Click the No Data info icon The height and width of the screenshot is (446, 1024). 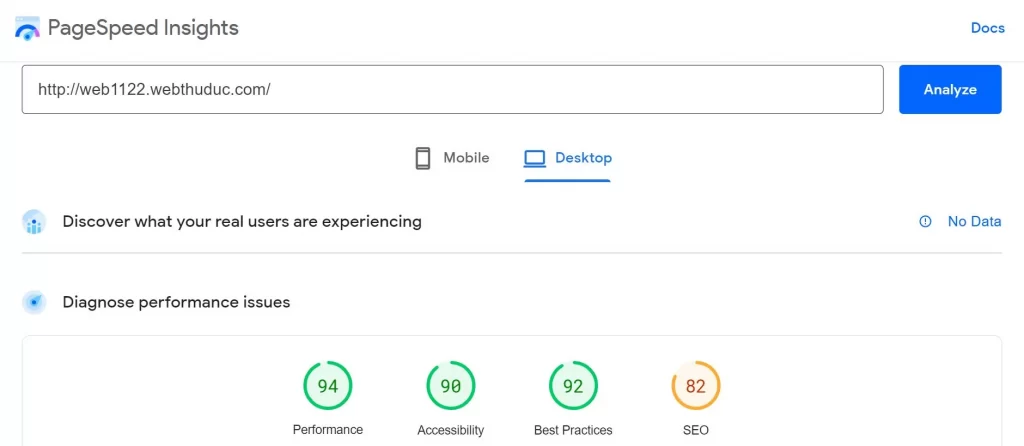925,222
